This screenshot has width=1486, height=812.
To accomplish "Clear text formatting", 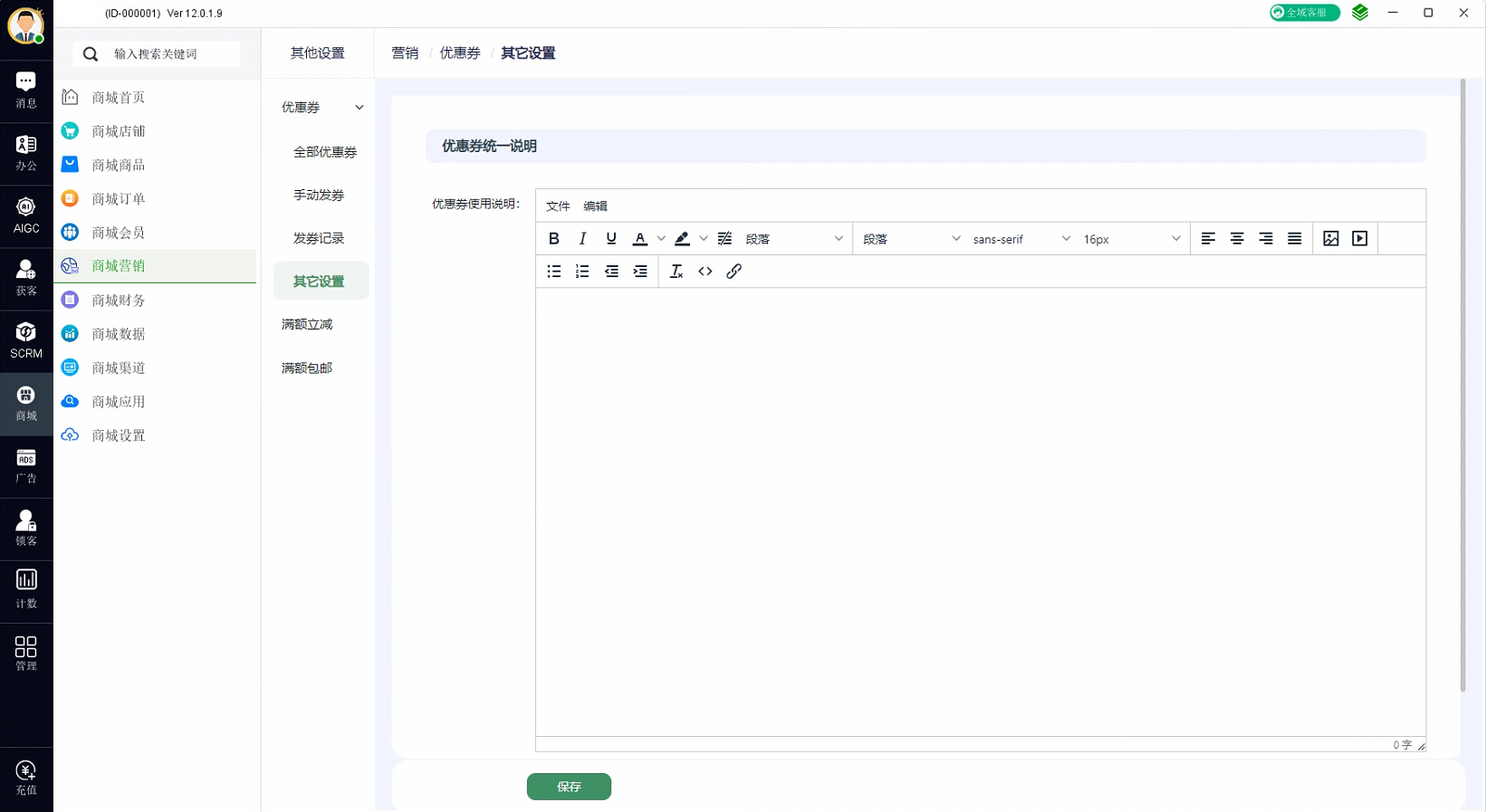I will (676, 272).
